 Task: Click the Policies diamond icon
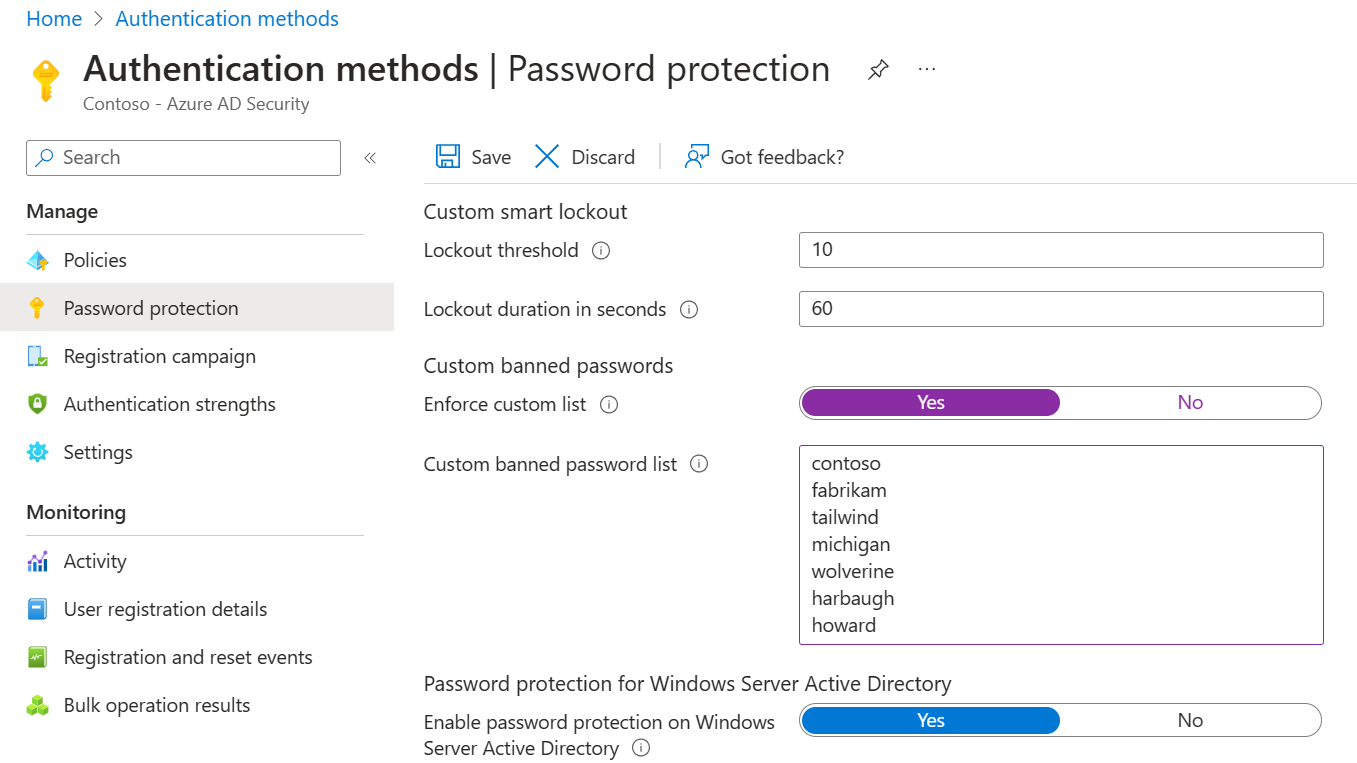coord(38,260)
